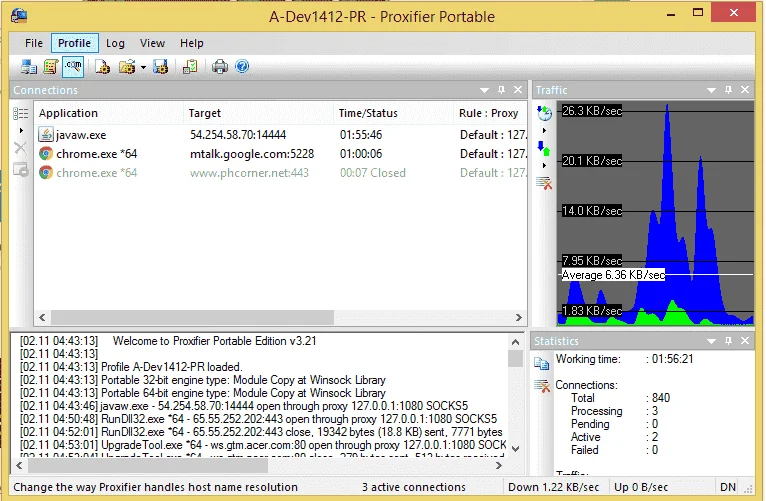Click the log pane scroll down arrow
Viewport: 766px width, 501px height.
pyautogui.click(x=515, y=448)
